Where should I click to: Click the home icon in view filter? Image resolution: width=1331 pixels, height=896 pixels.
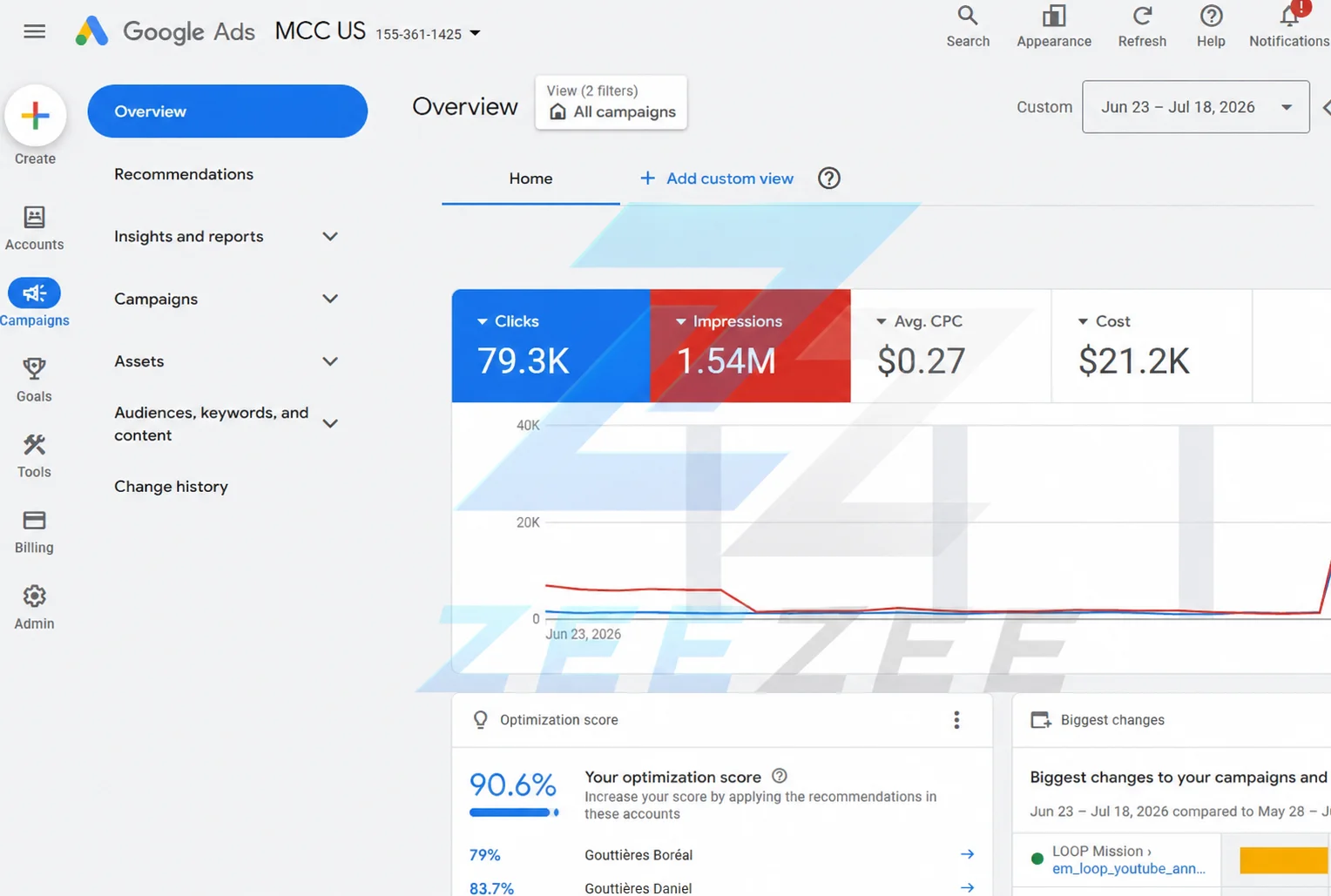557,111
